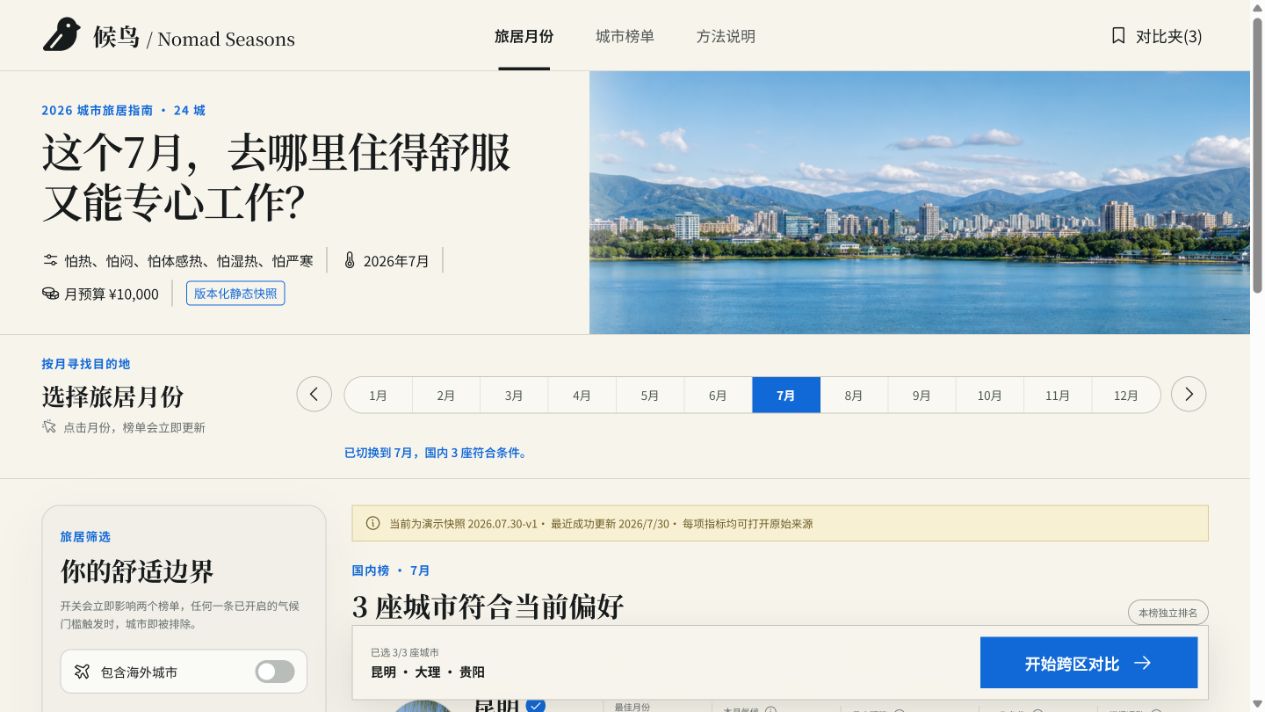Click the airplane icon beside 包含海外城市

coord(82,672)
